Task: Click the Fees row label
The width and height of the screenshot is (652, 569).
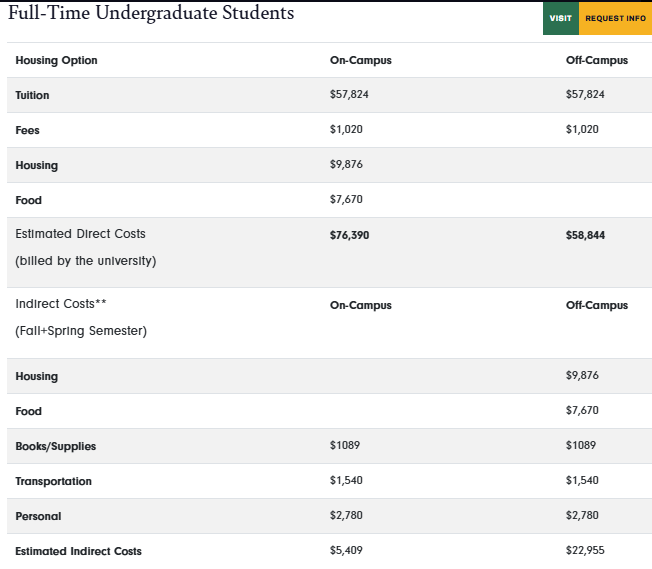Action: click(28, 130)
